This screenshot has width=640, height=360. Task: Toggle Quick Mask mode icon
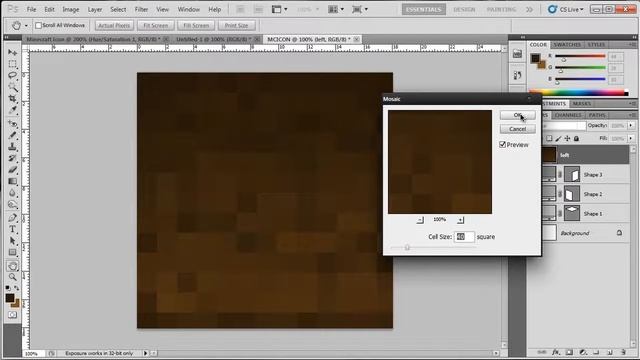(13, 315)
